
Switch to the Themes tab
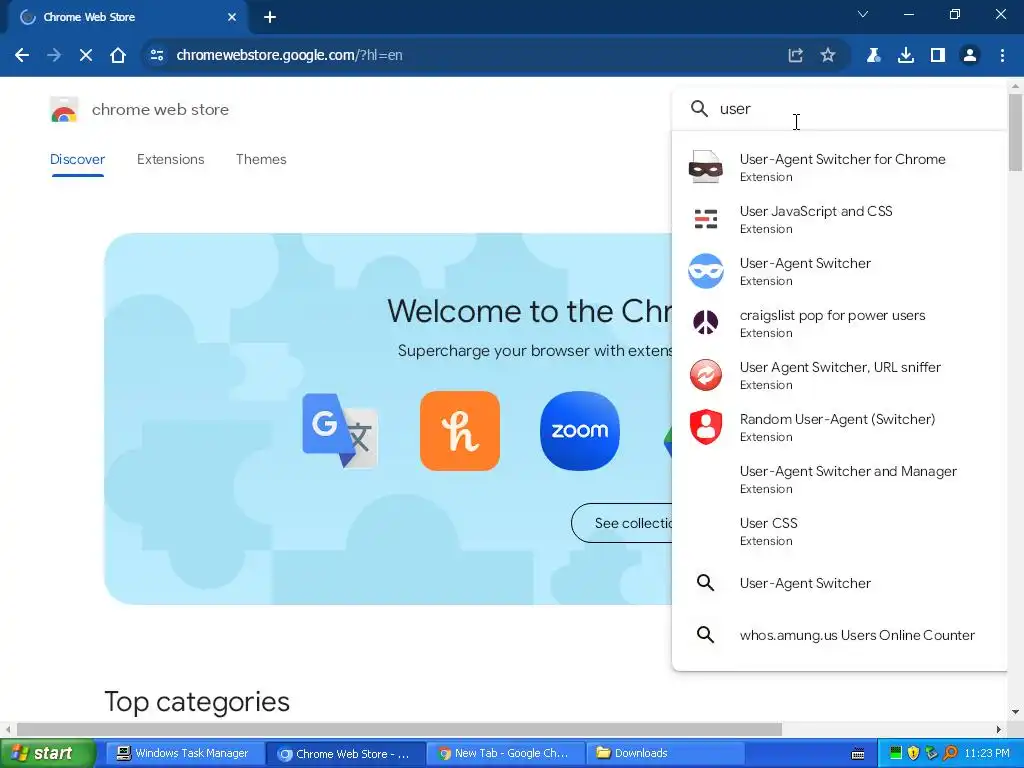[x=261, y=159]
